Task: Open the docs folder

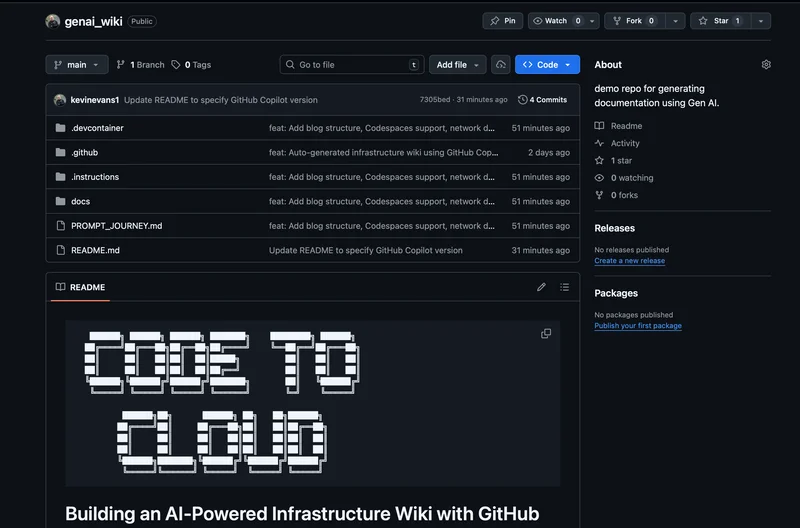Action: click(81, 202)
